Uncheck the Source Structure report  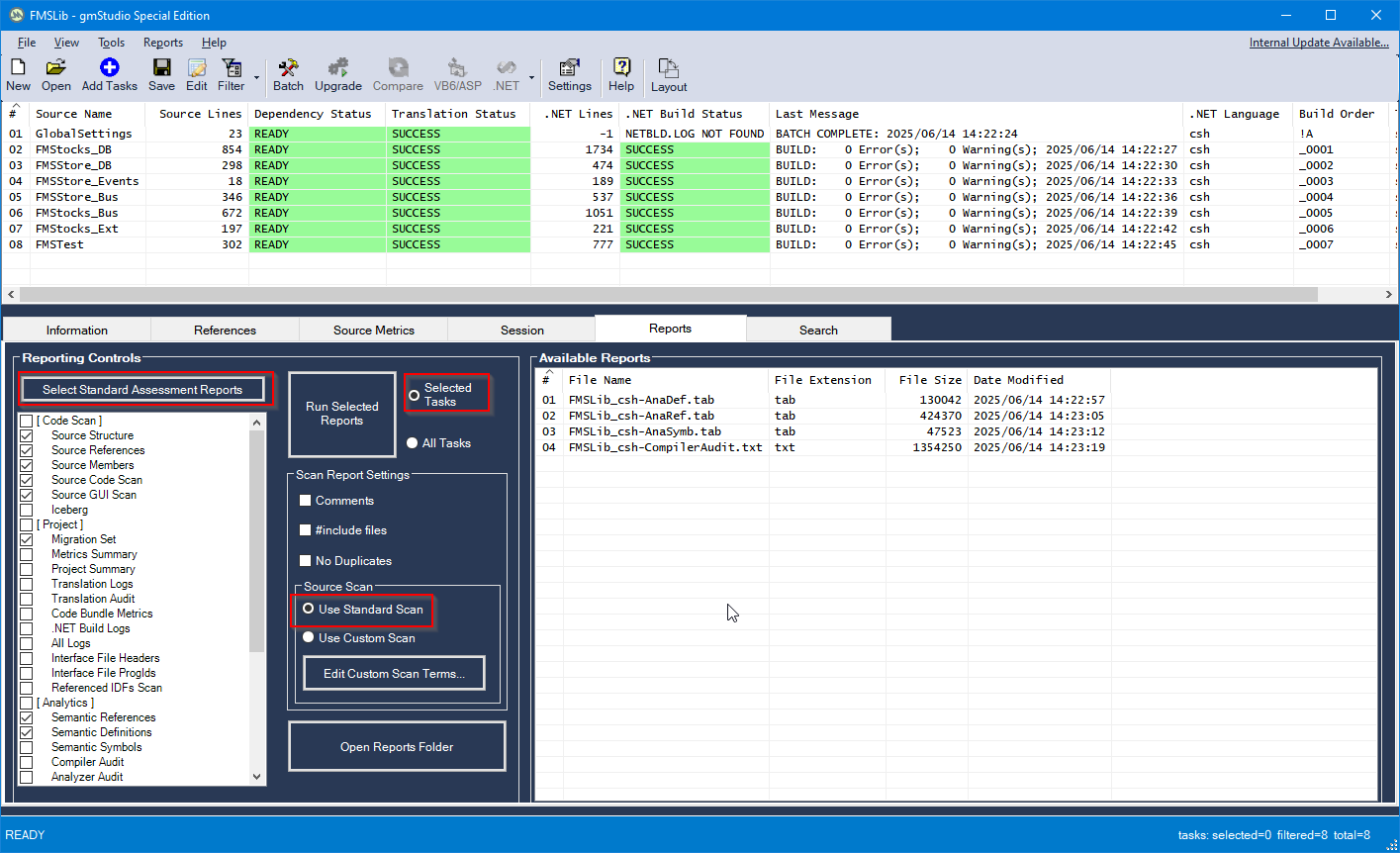tap(27, 435)
